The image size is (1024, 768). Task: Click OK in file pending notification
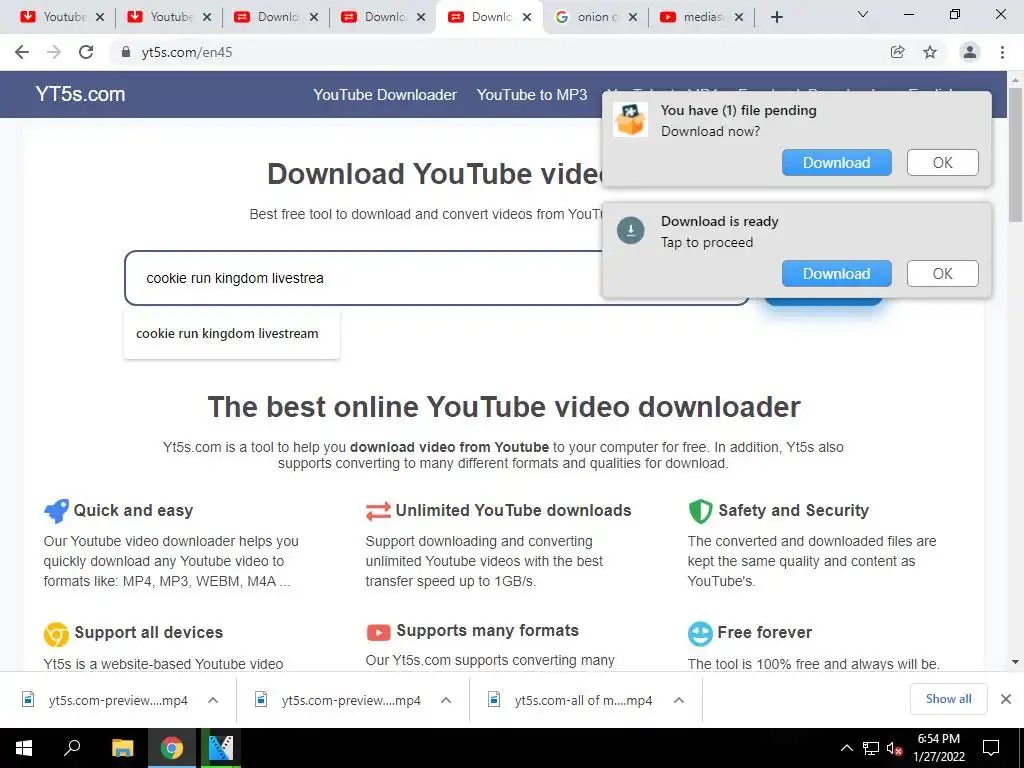point(942,163)
